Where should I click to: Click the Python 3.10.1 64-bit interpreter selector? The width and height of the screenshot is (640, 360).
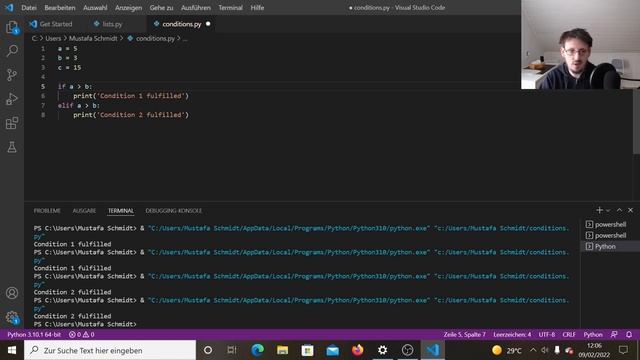[34, 334]
